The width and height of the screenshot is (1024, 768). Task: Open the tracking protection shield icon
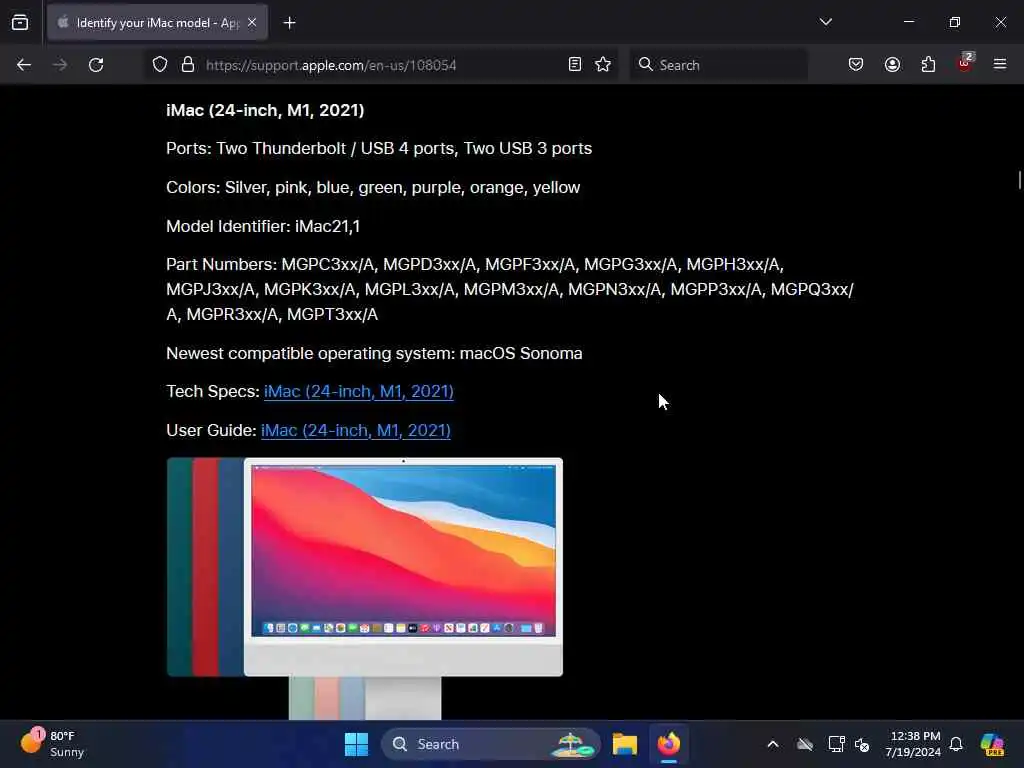pyautogui.click(x=160, y=65)
